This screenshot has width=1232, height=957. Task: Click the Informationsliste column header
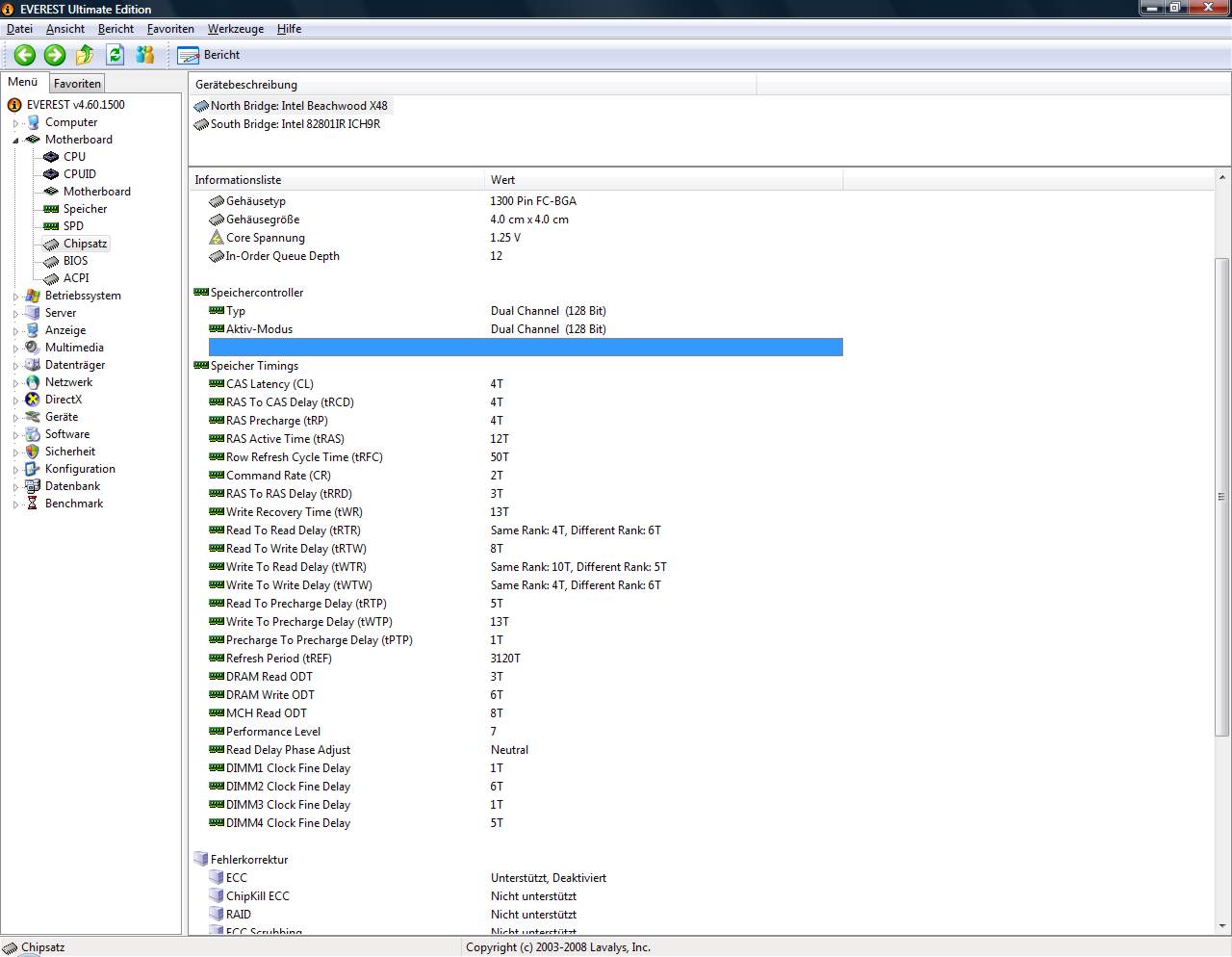[x=337, y=180]
